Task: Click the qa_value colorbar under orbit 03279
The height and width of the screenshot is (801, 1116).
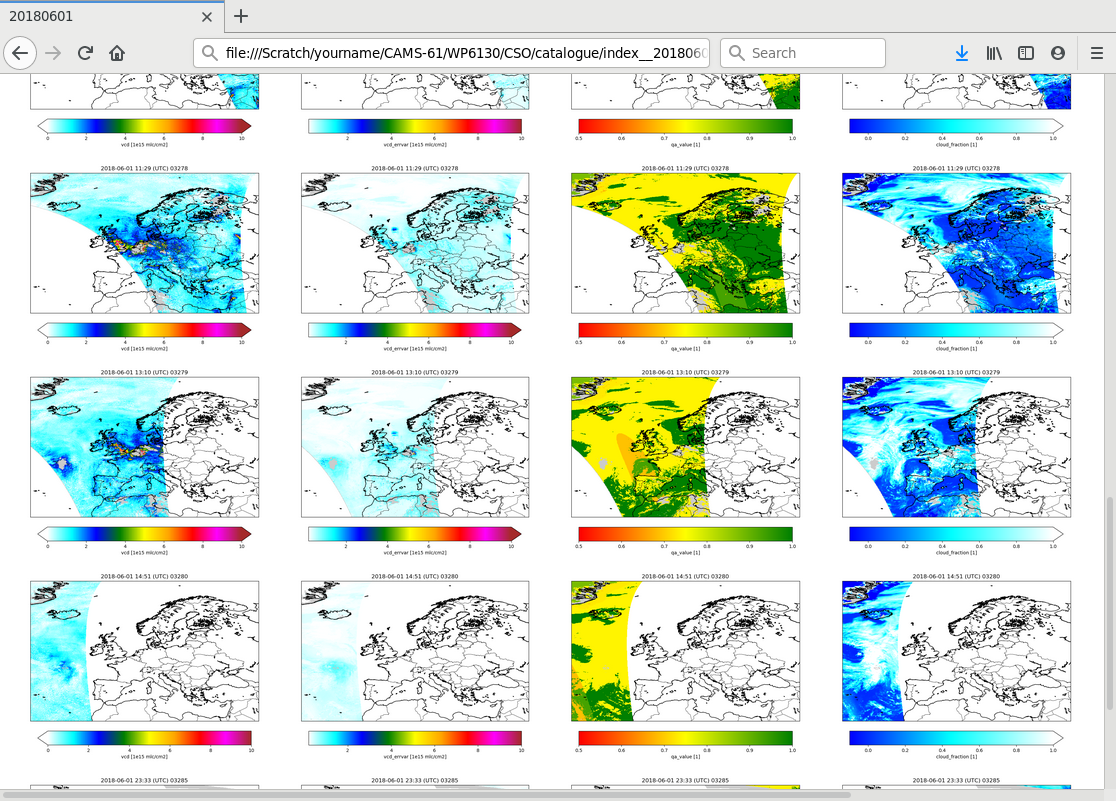Action: (x=685, y=534)
